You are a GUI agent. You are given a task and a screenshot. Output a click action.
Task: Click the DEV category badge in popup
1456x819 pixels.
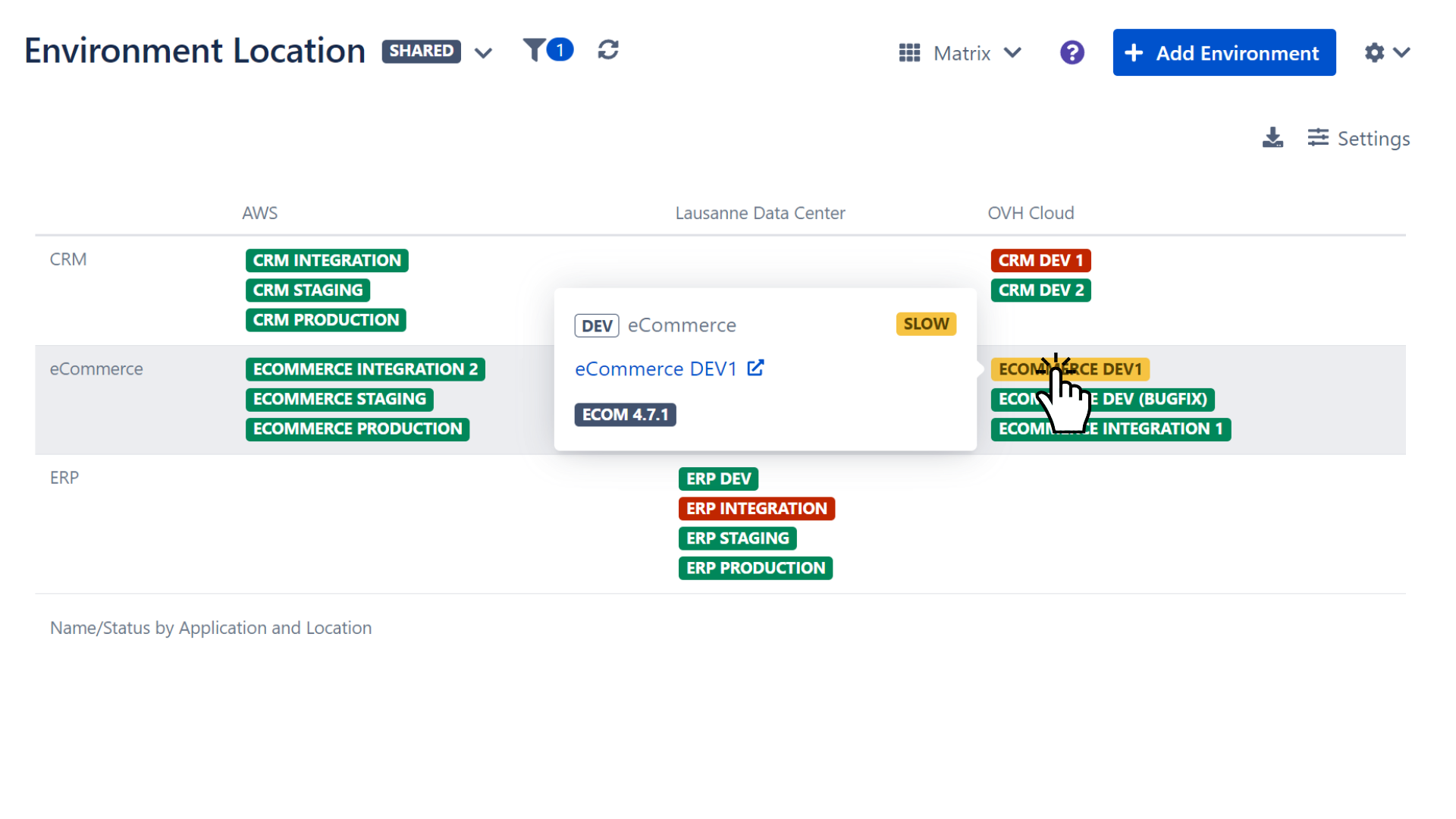pos(597,325)
